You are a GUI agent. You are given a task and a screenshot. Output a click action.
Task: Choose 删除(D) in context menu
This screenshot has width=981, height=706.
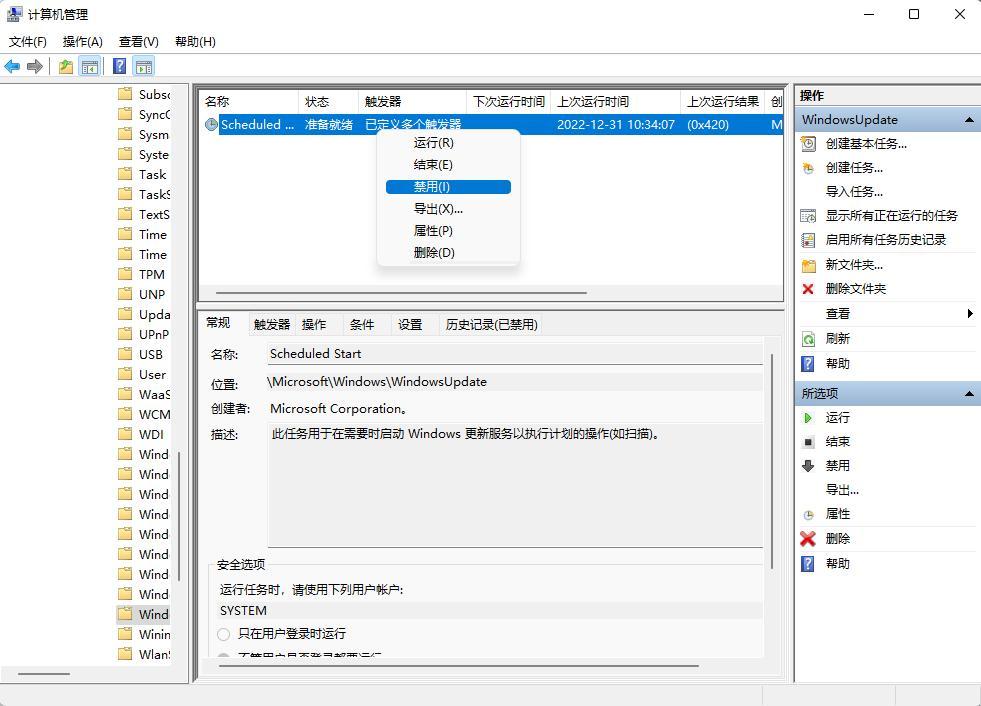coord(449,253)
